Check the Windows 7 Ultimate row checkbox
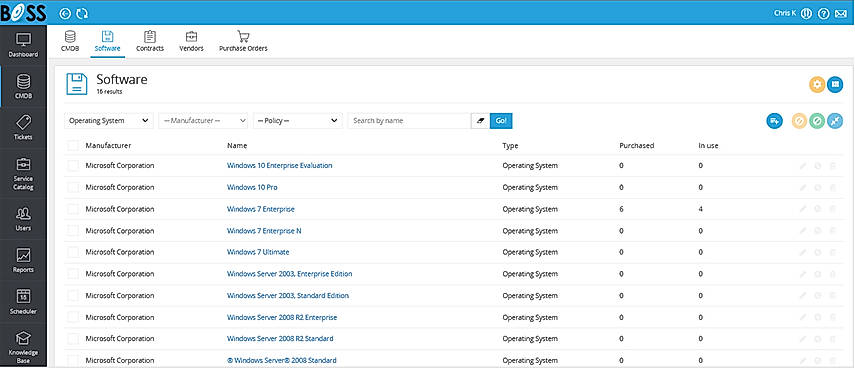855x368 pixels. pos(73,252)
